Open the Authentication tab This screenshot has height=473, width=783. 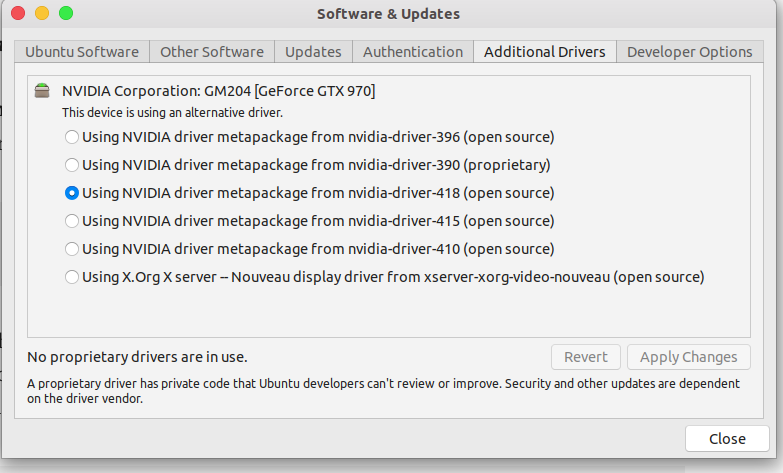[413, 52]
